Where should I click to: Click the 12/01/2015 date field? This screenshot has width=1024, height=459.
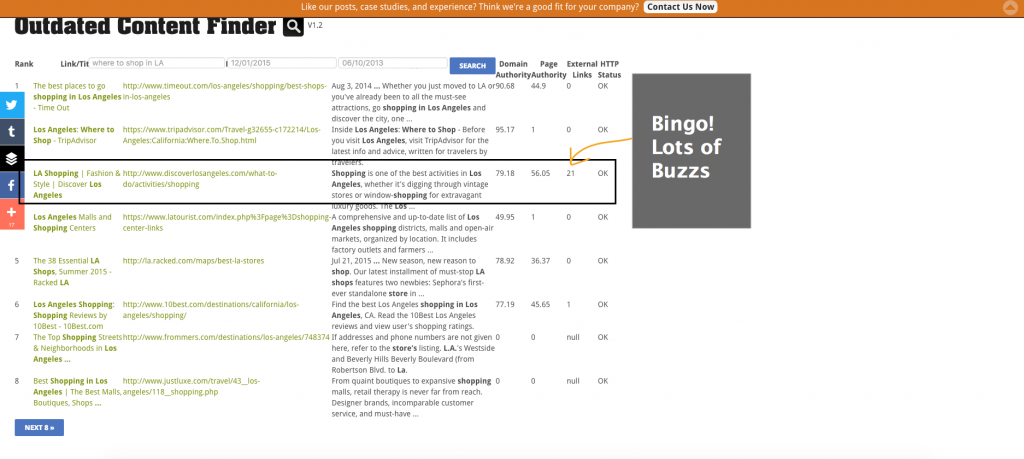[281, 63]
